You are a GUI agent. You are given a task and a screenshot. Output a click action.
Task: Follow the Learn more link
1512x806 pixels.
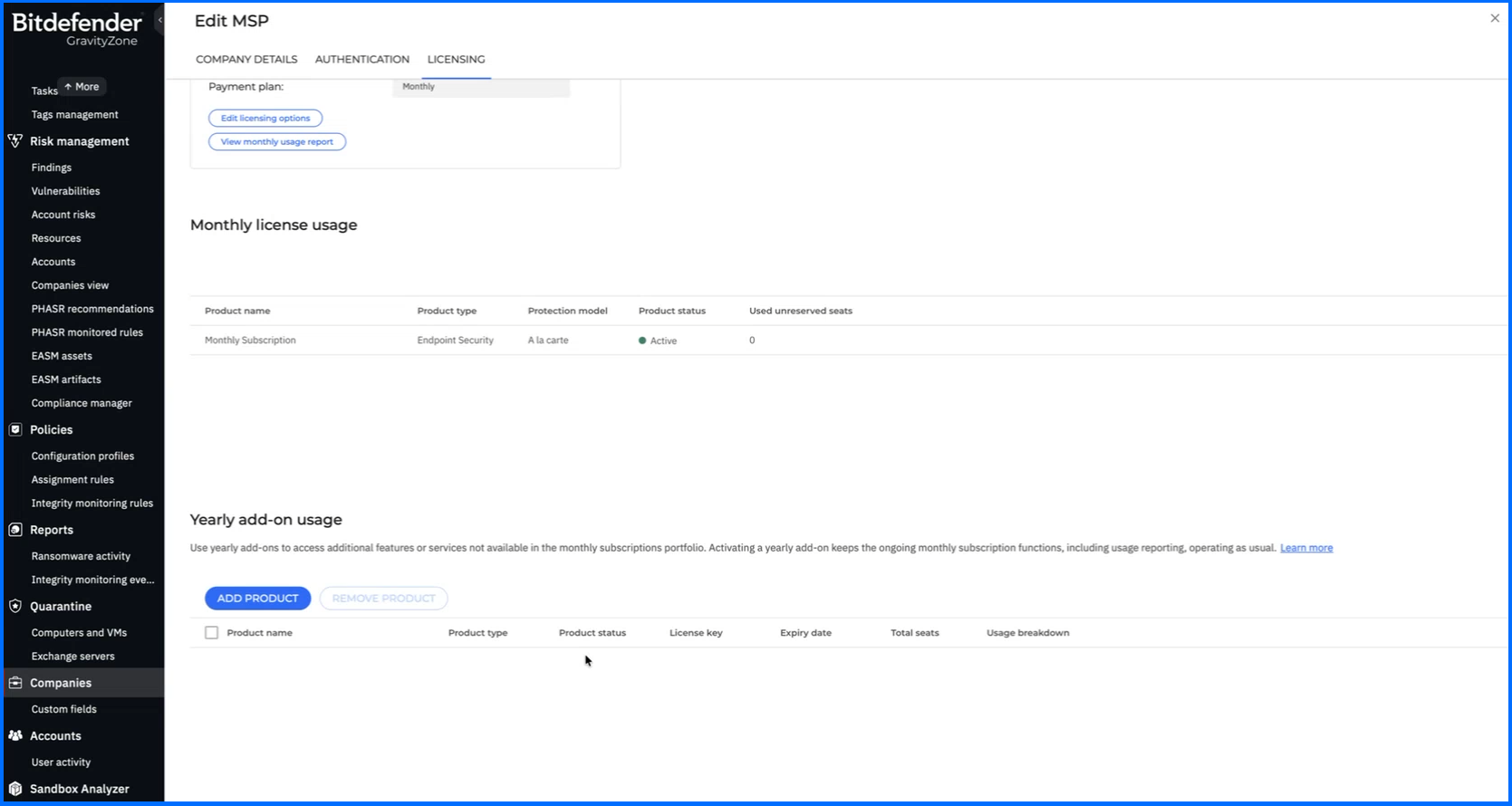[x=1305, y=548]
